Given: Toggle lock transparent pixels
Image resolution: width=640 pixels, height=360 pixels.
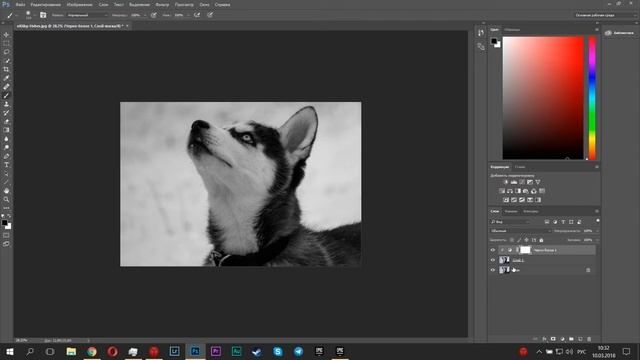Looking at the screenshot, I should [x=512, y=240].
